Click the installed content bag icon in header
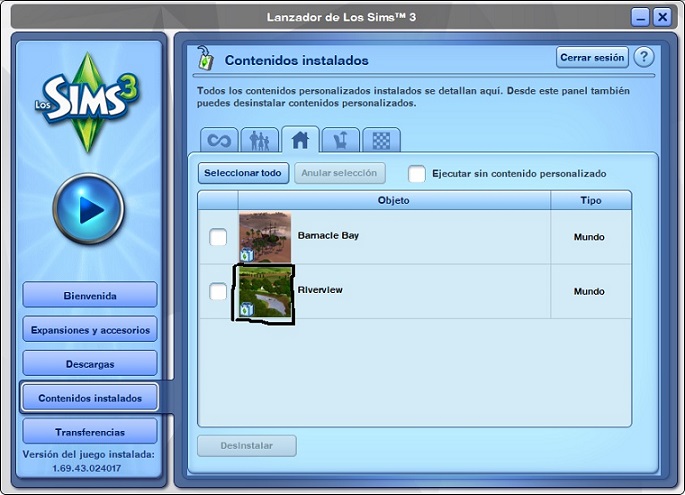This screenshot has height=495, width=685. (203, 58)
